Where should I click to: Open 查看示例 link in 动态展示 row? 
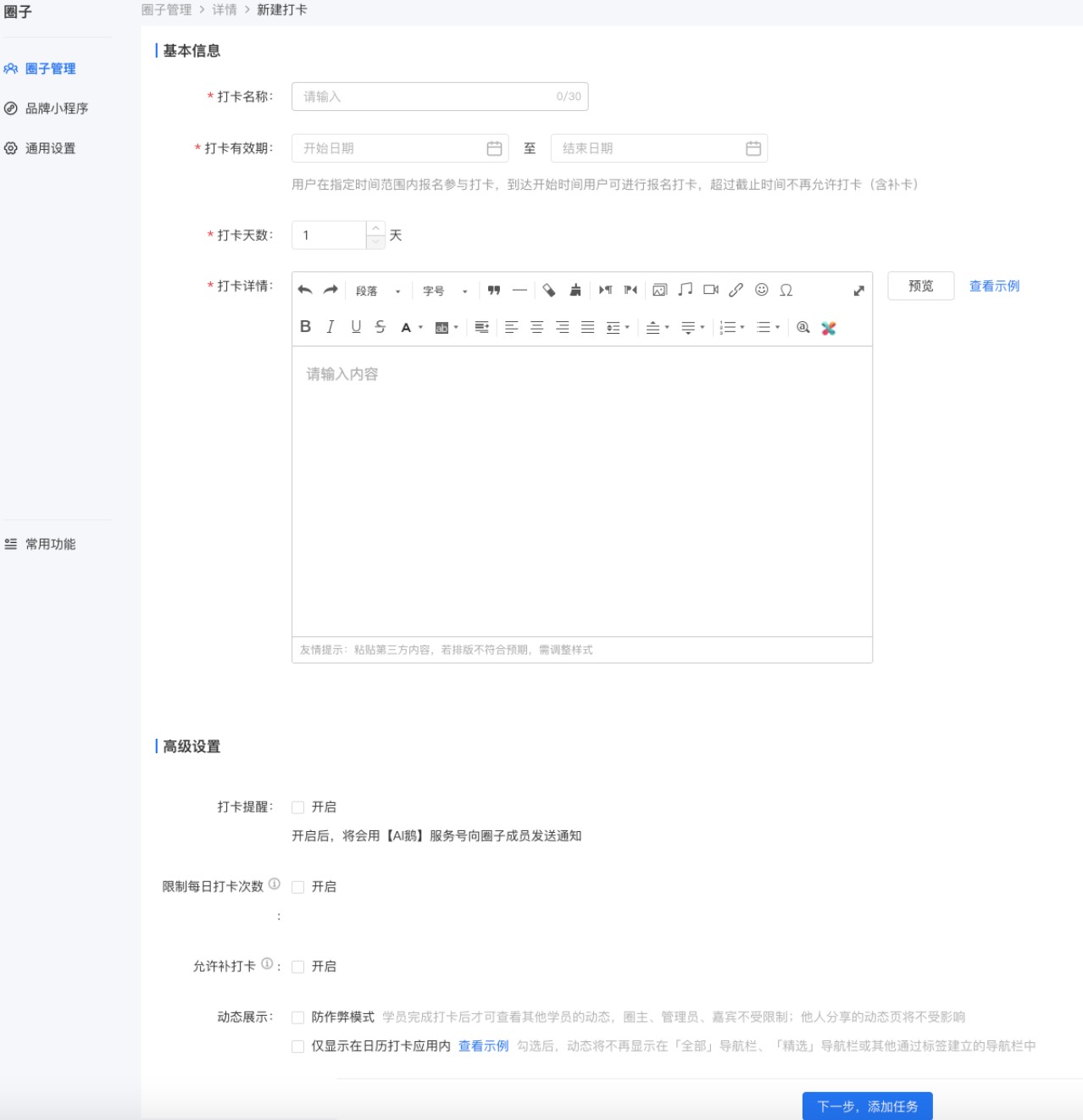click(483, 1046)
